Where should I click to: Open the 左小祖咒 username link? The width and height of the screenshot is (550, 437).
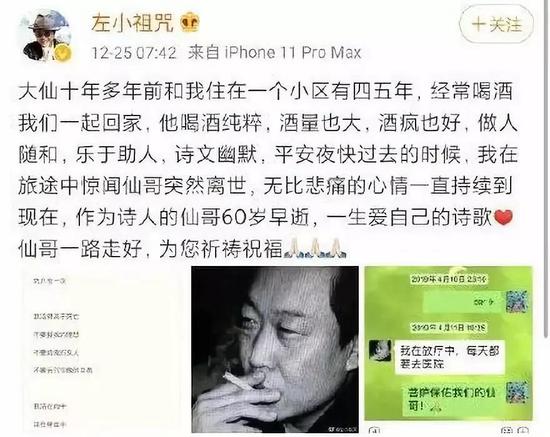[x=132, y=23]
